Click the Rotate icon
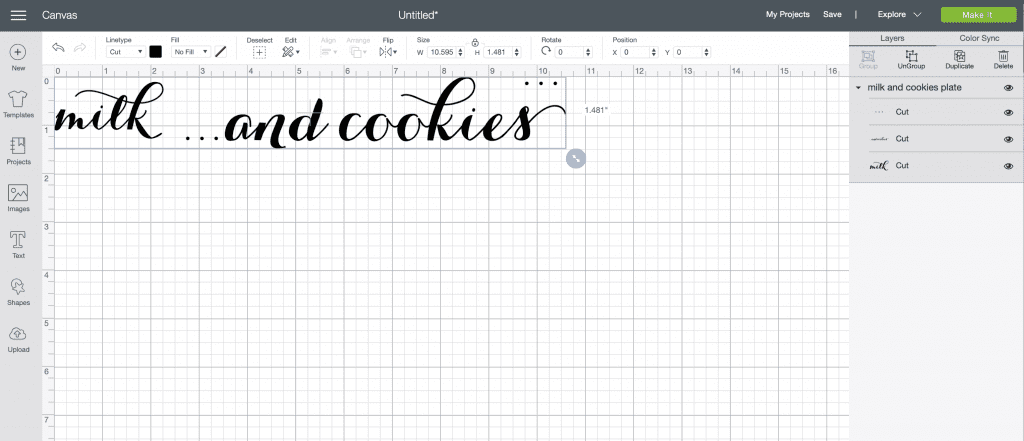Screen dimensions: 1024x441 (546, 51)
